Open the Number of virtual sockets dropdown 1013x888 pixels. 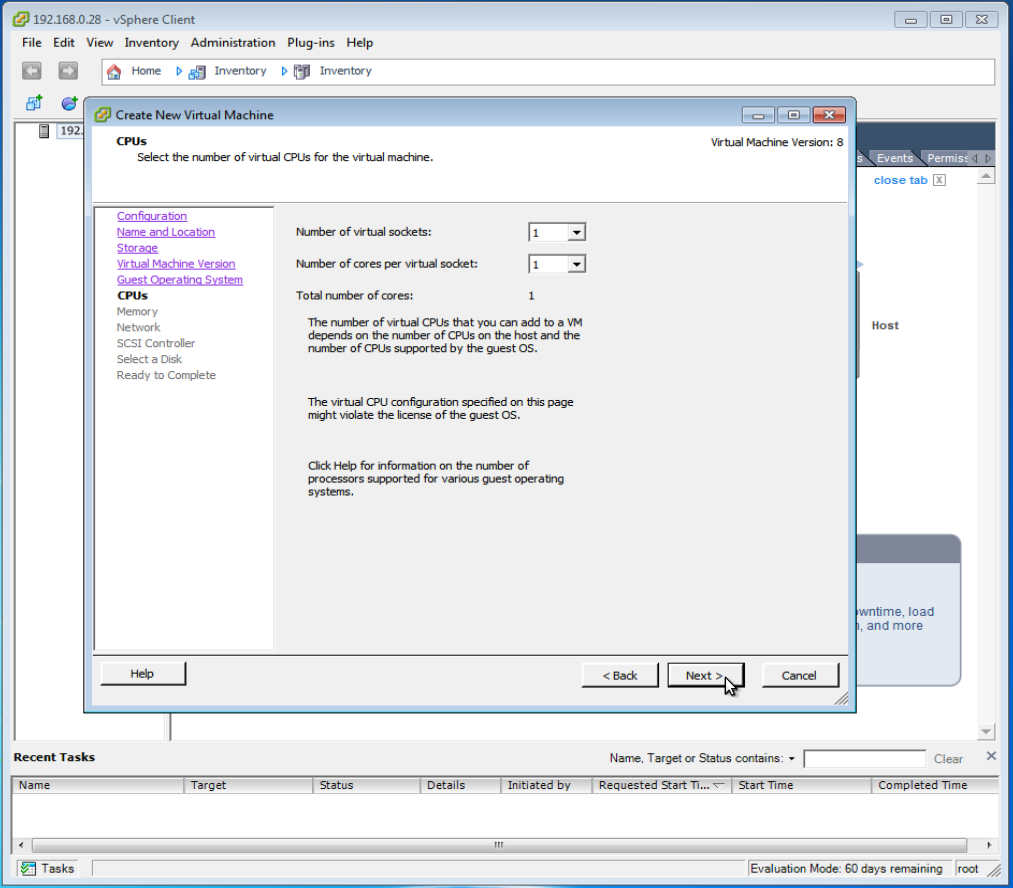[576, 232]
